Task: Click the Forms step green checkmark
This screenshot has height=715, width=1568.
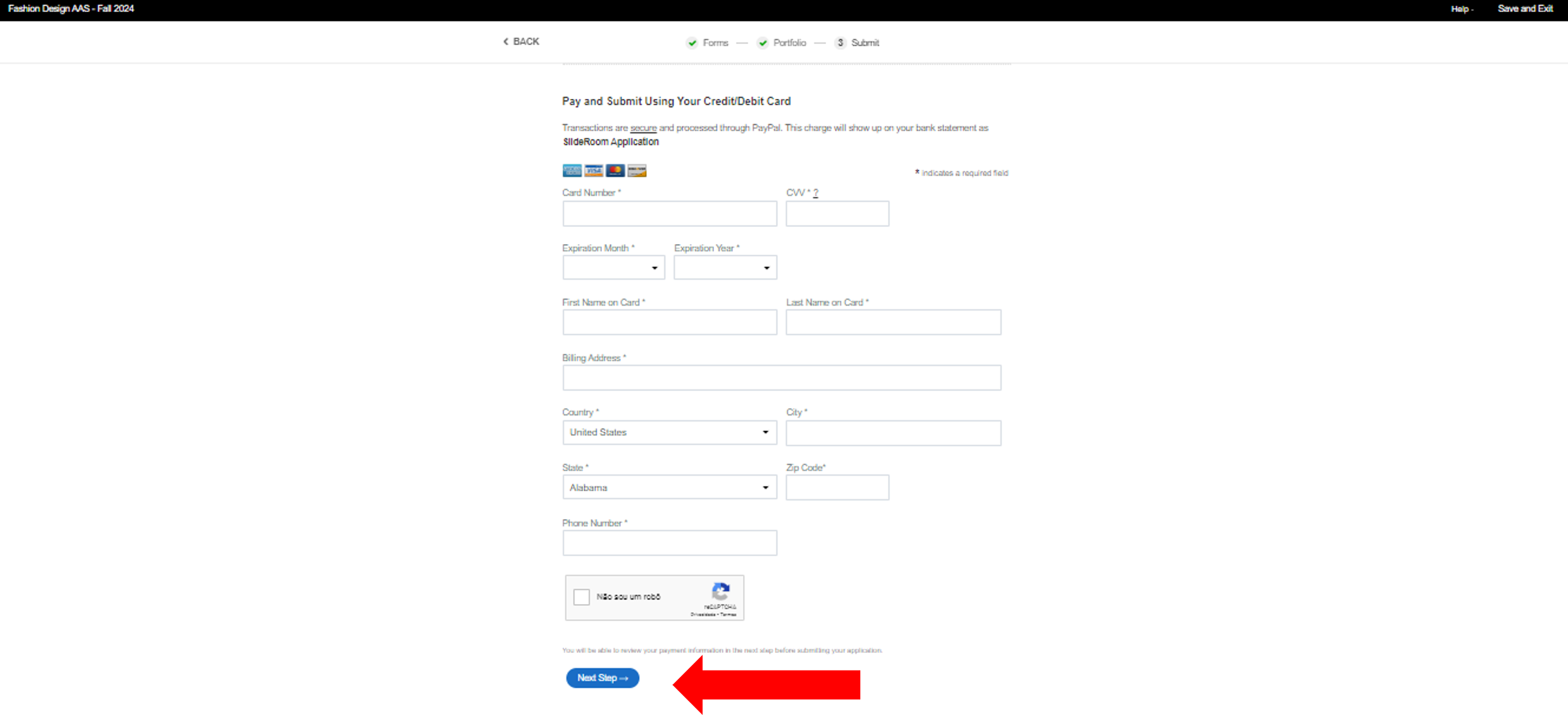Action: click(692, 43)
